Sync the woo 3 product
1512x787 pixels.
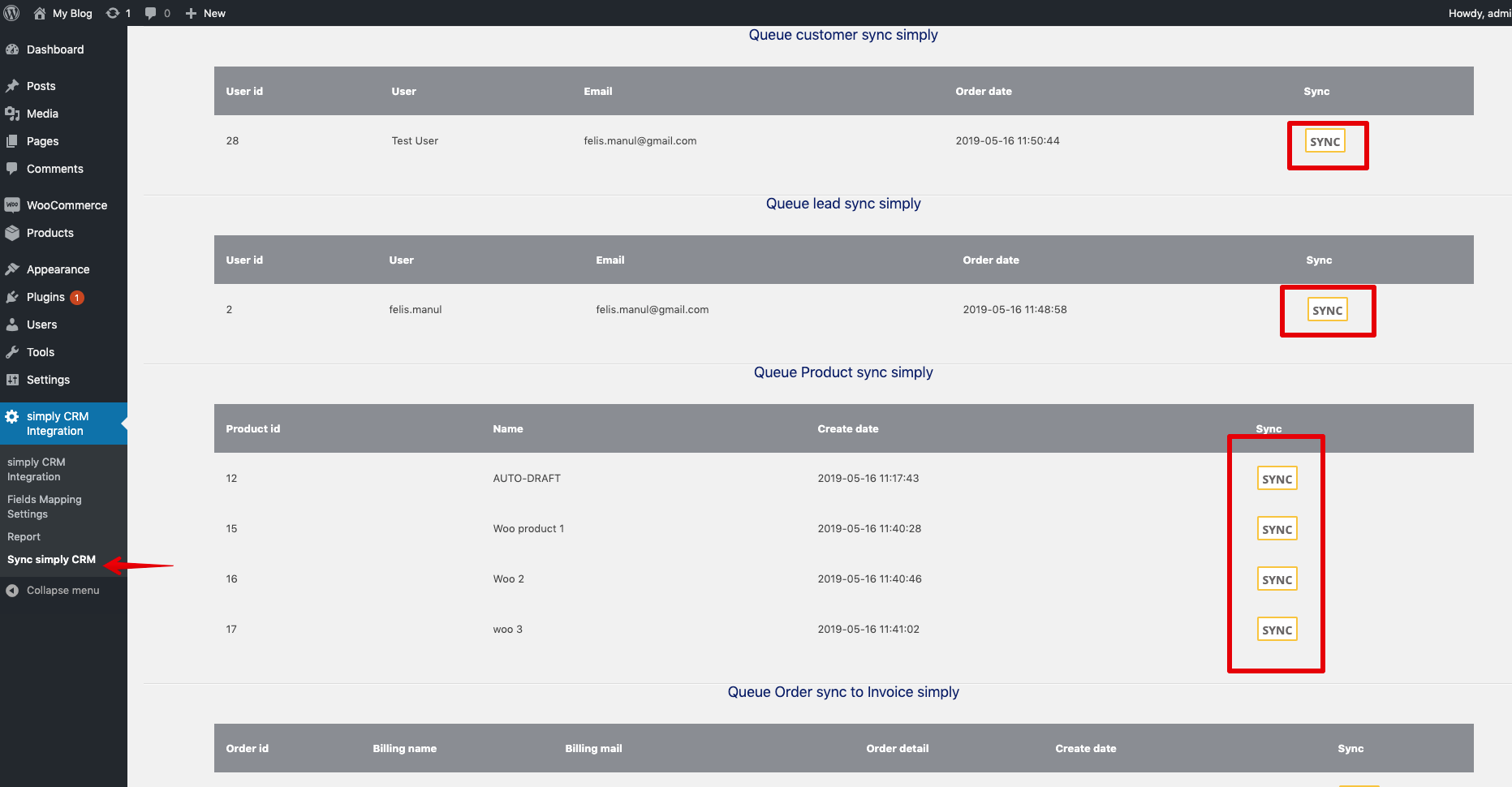click(x=1277, y=630)
